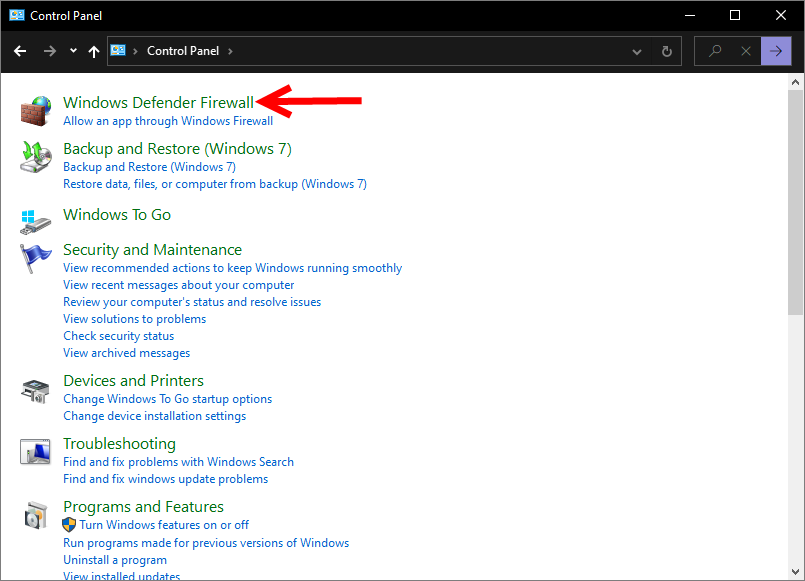Open Allow an app through Windows Firewall
The width and height of the screenshot is (805, 581).
point(168,121)
